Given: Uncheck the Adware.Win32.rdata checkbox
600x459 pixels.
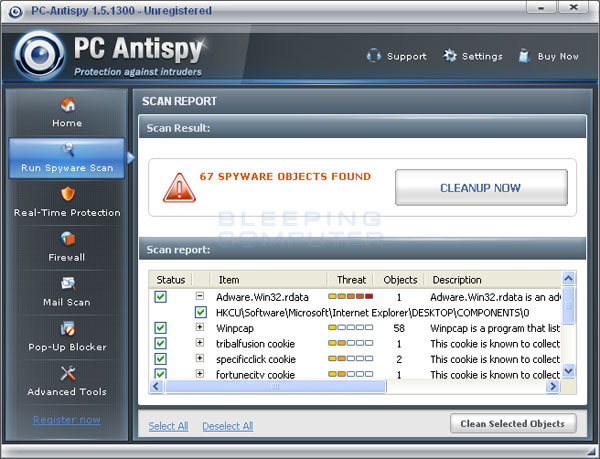Looking at the screenshot, I should pos(160,297).
